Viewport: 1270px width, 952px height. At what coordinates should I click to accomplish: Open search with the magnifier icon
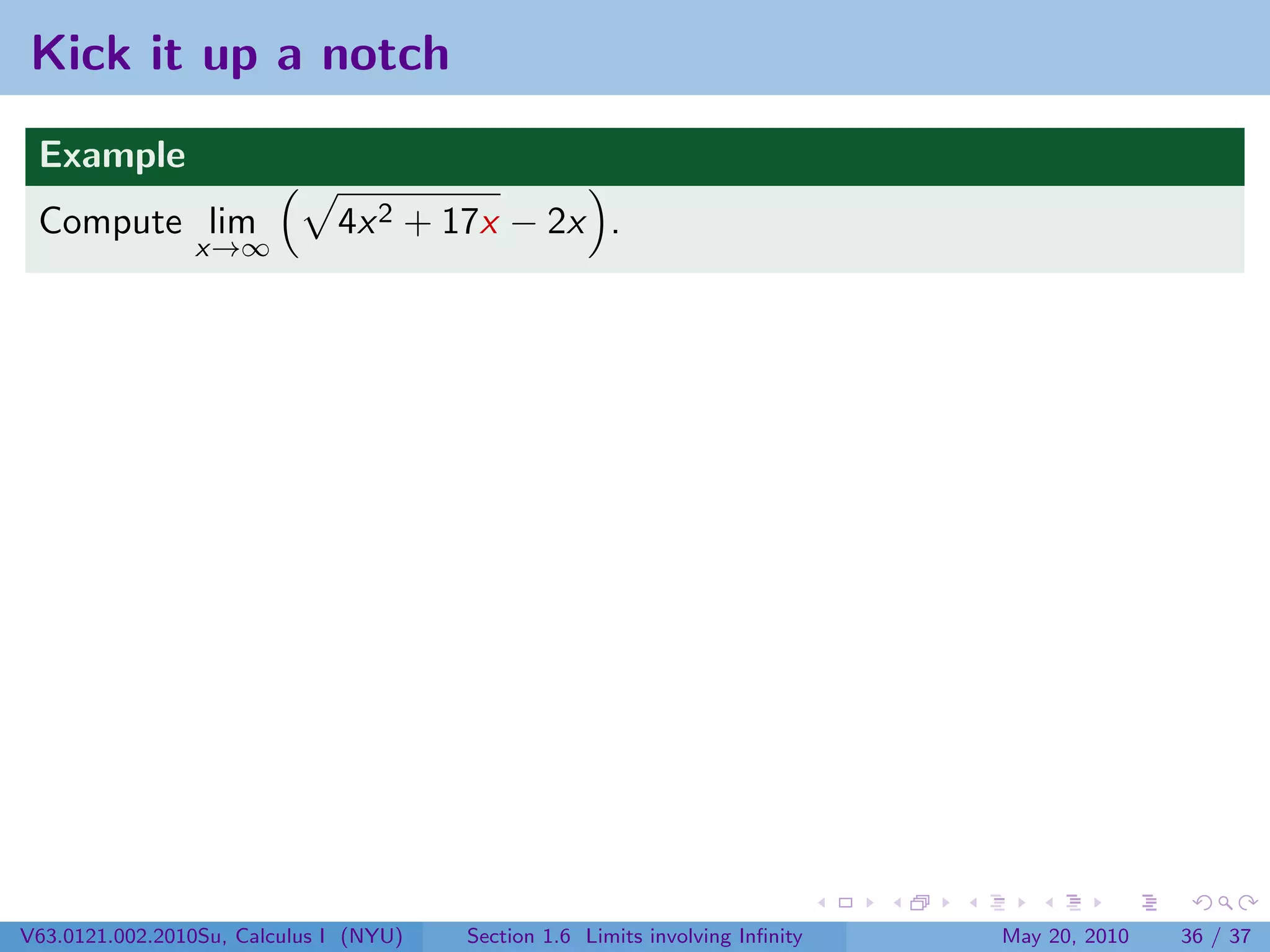[1225, 903]
